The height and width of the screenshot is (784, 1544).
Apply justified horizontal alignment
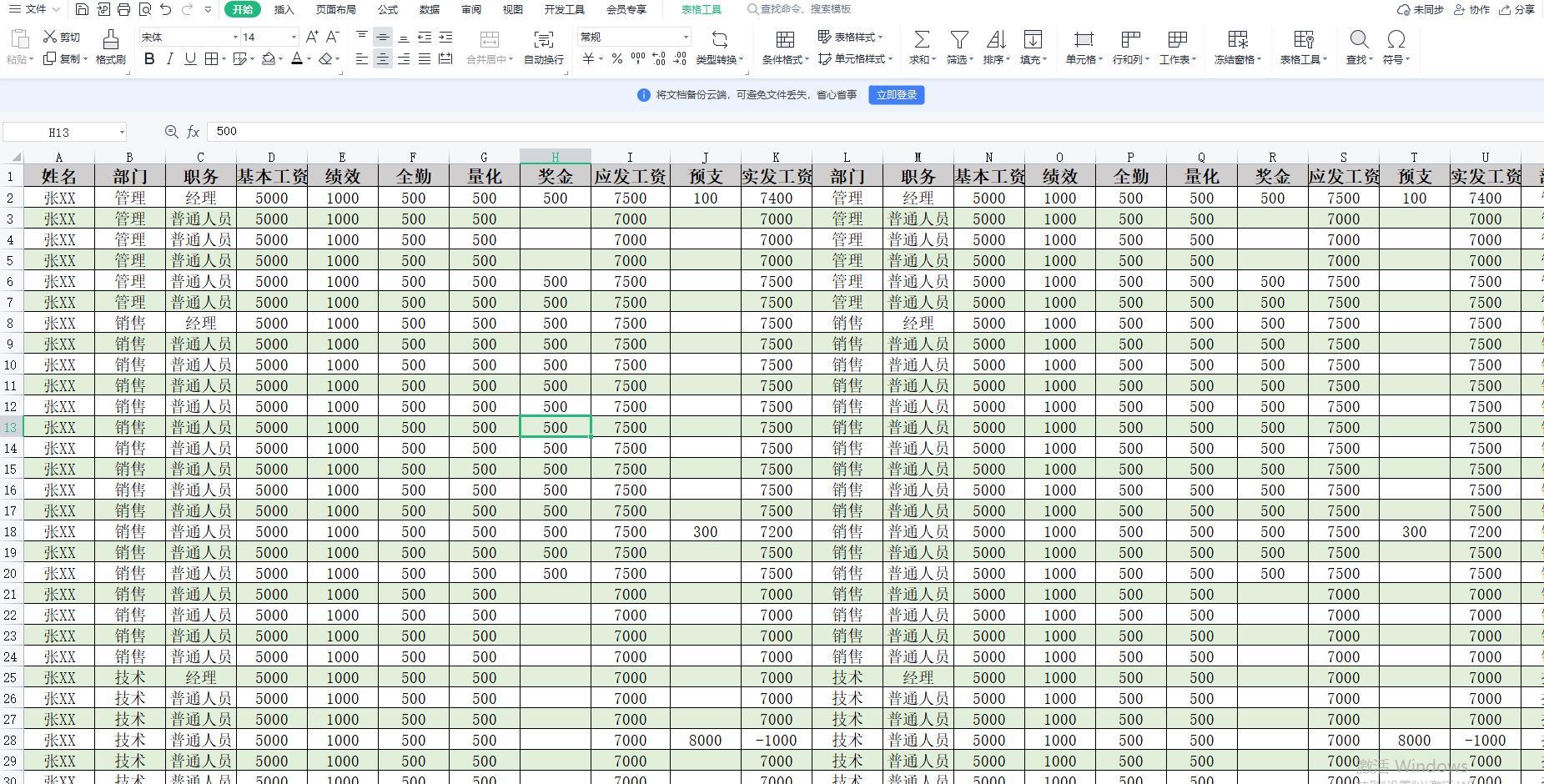click(x=425, y=58)
